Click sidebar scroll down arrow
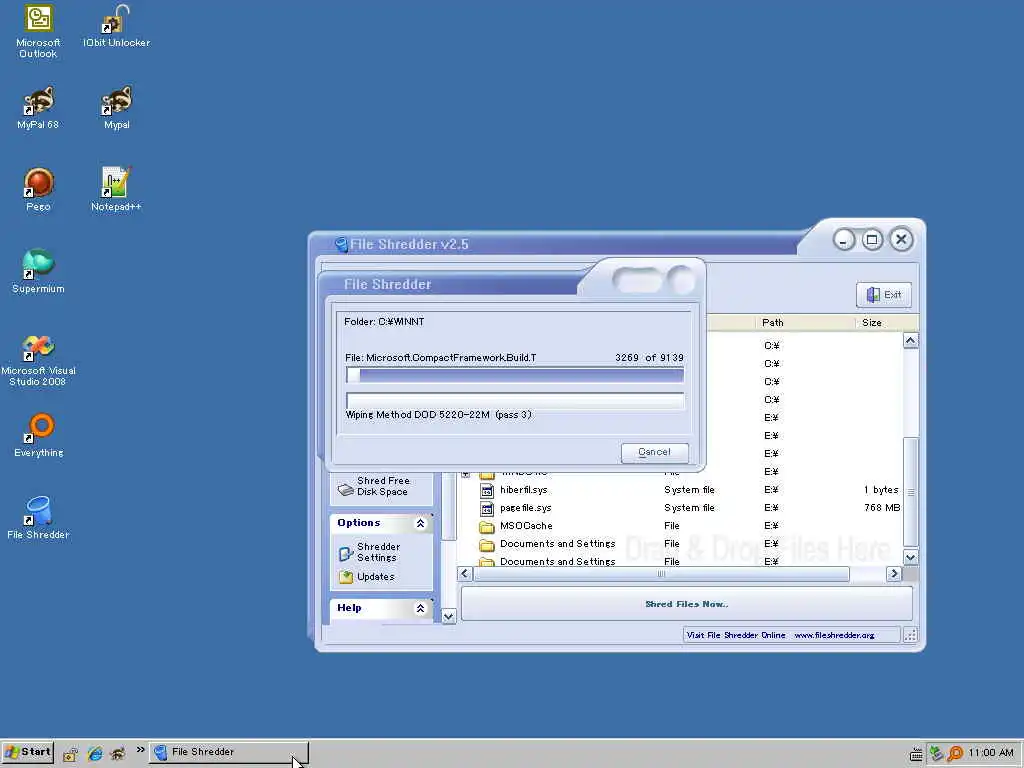 point(448,616)
